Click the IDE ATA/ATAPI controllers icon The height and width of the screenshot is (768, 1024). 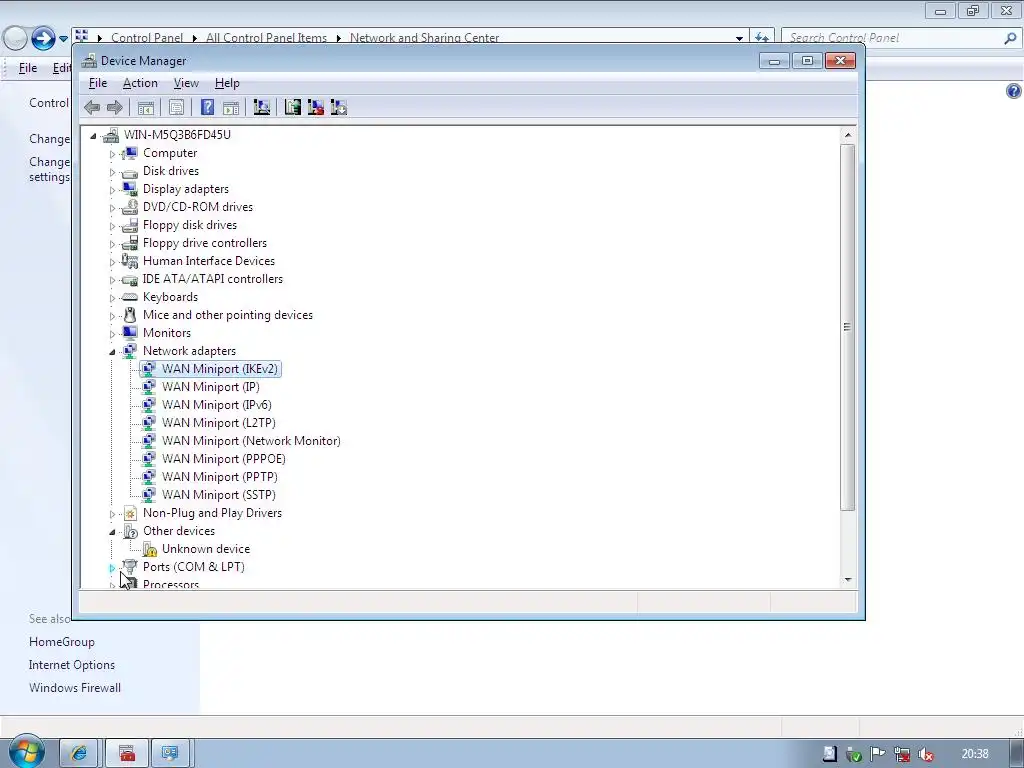click(130, 279)
